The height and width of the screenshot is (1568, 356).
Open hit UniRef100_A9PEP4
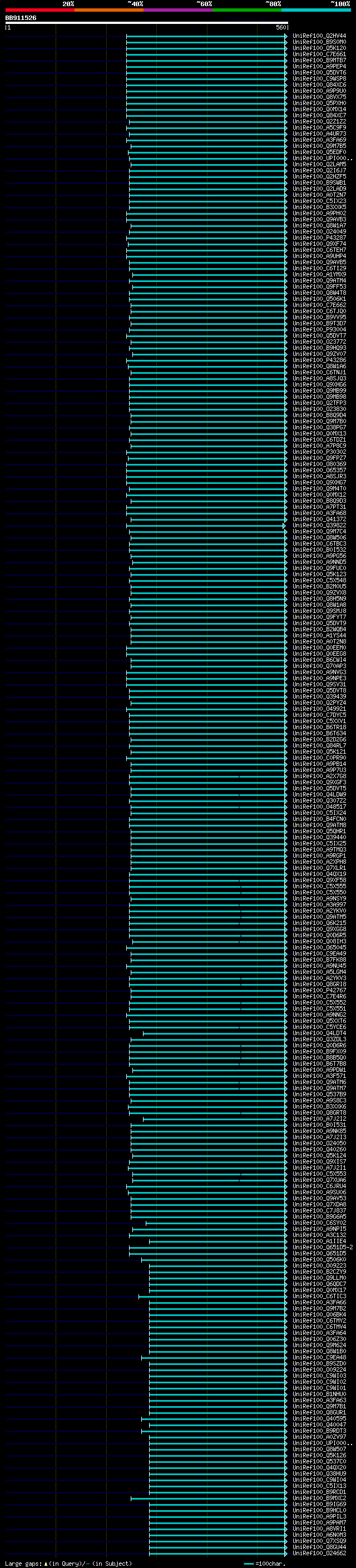pos(319,66)
